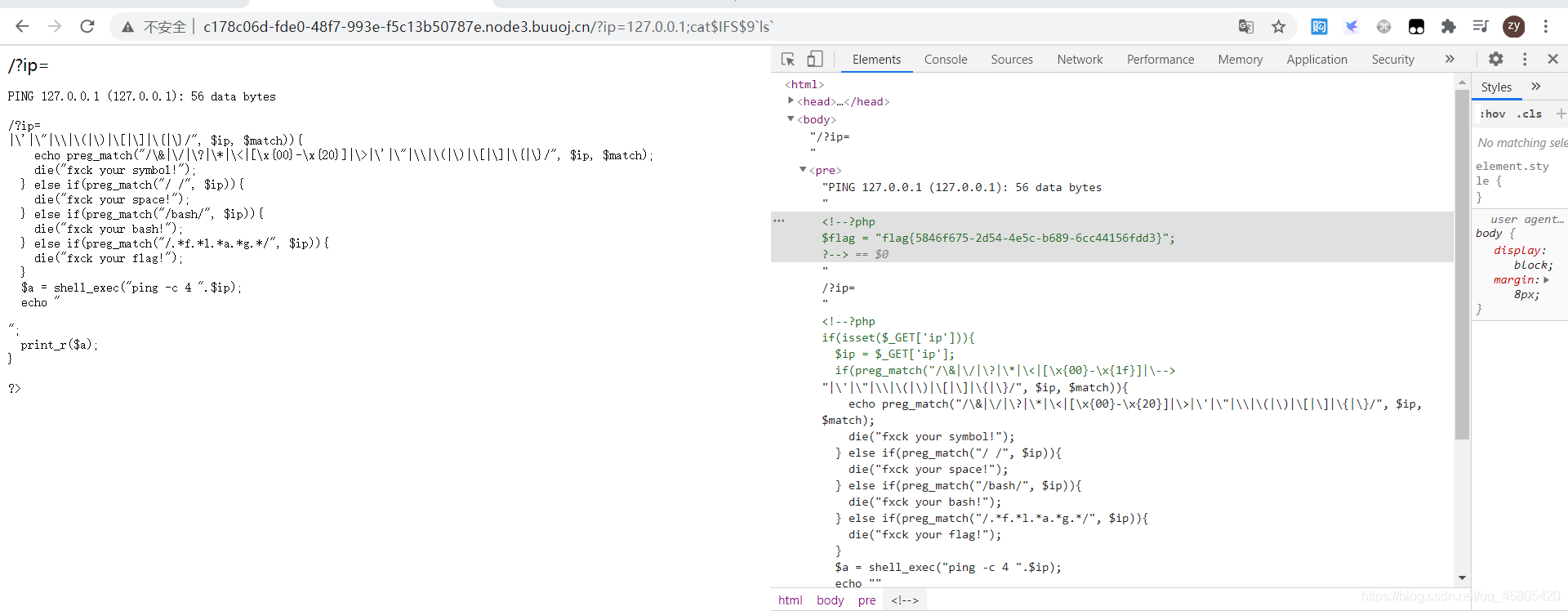Open the selected node's ellipsis actions
Viewport: 1568px width, 611px height.
pos(779,221)
